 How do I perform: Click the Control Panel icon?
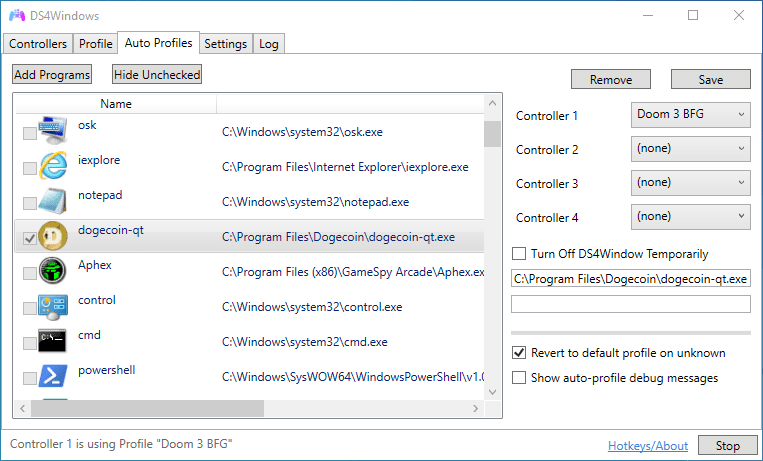(x=52, y=306)
